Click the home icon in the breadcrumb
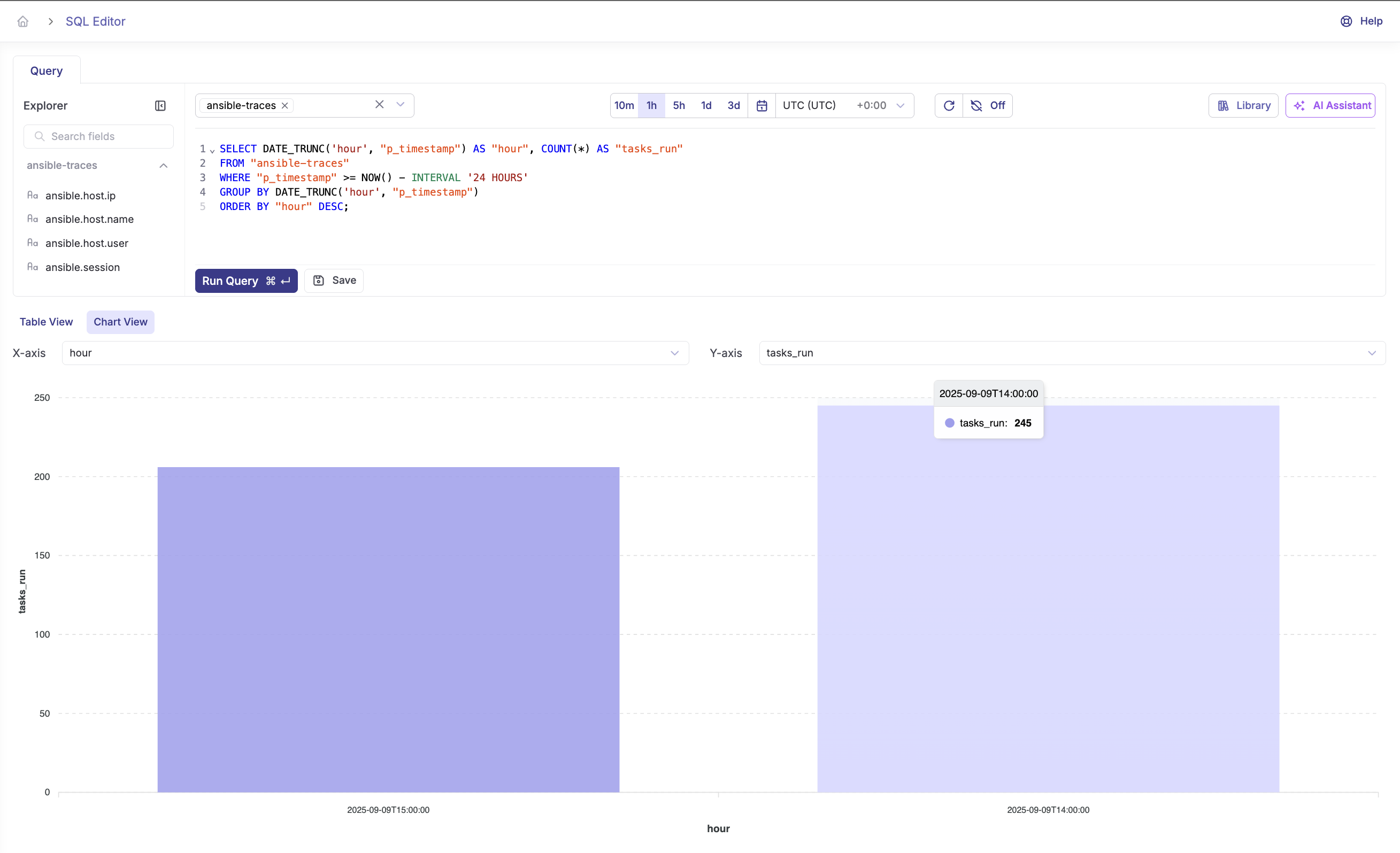The width and height of the screenshot is (1400, 853). pos(22,21)
